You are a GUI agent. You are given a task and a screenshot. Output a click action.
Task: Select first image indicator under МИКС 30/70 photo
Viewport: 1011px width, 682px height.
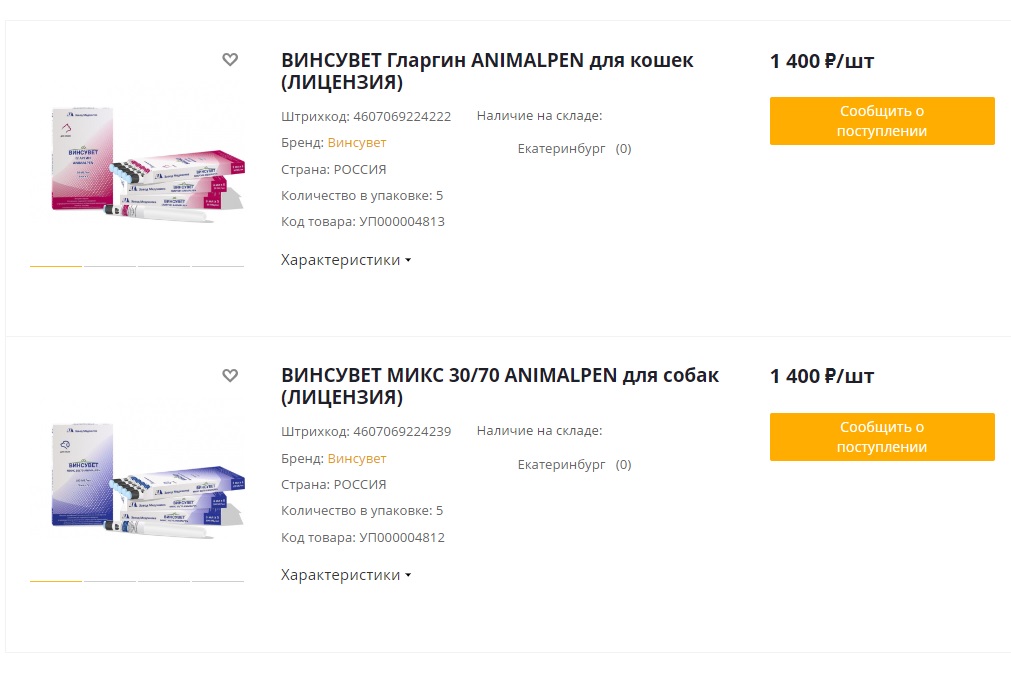point(56,581)
